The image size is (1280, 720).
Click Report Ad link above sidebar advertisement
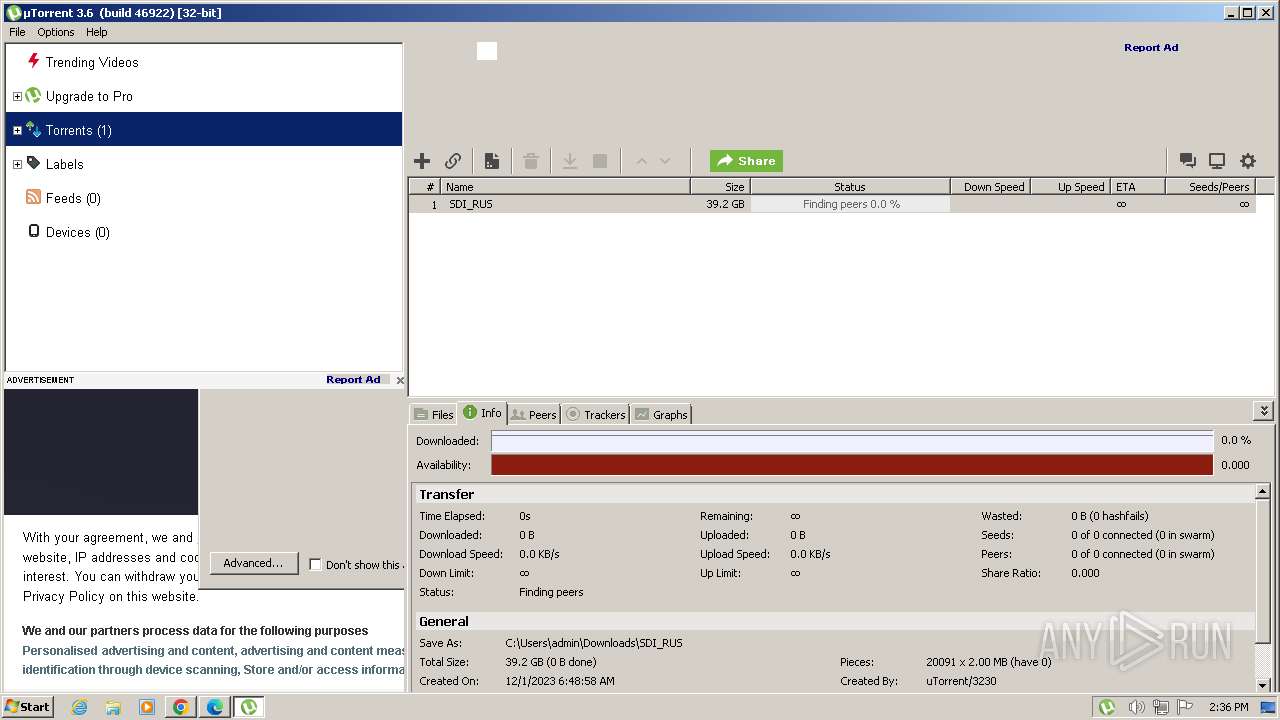click(353, 380)
